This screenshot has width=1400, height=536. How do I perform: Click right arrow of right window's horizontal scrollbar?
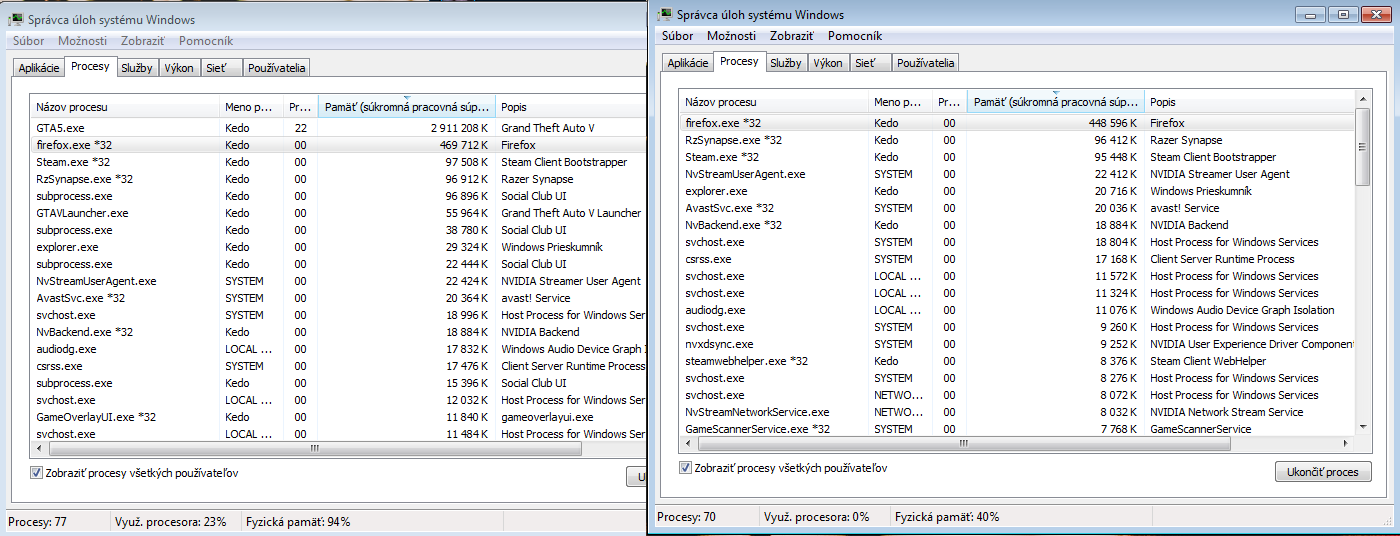tap(1346, 442)
